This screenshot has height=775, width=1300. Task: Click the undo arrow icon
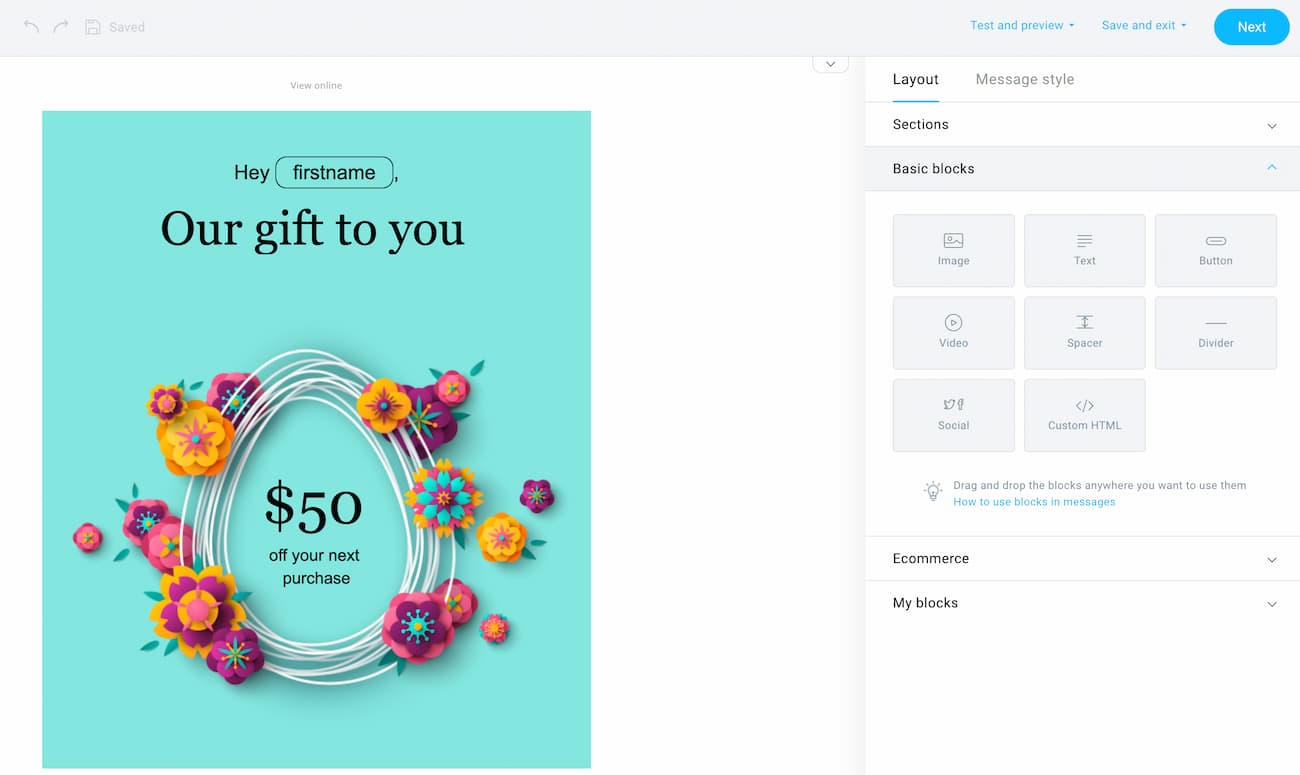pyautogui.click(x=31, y=27)
